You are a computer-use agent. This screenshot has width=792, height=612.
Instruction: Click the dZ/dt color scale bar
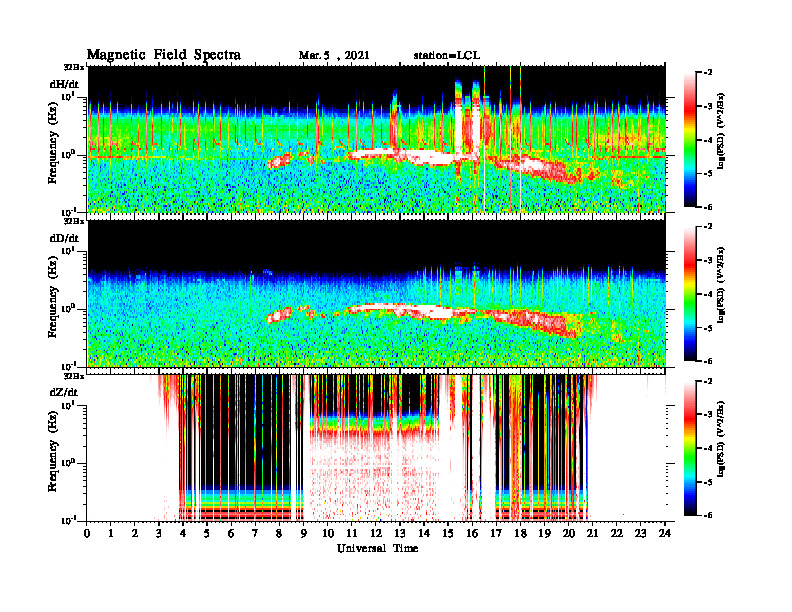(x=689, y=448)
